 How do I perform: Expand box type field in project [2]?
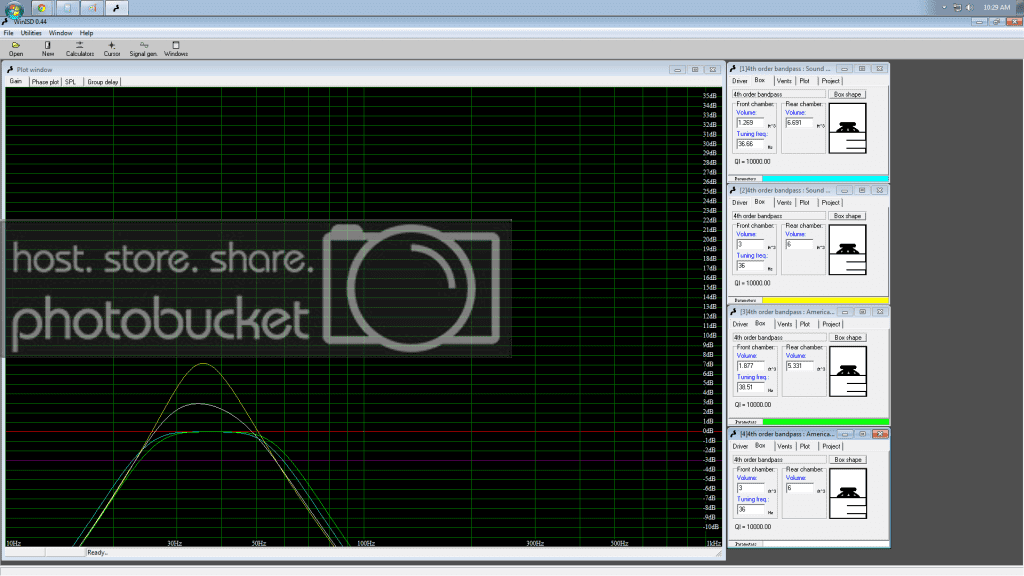click(778, 216)
